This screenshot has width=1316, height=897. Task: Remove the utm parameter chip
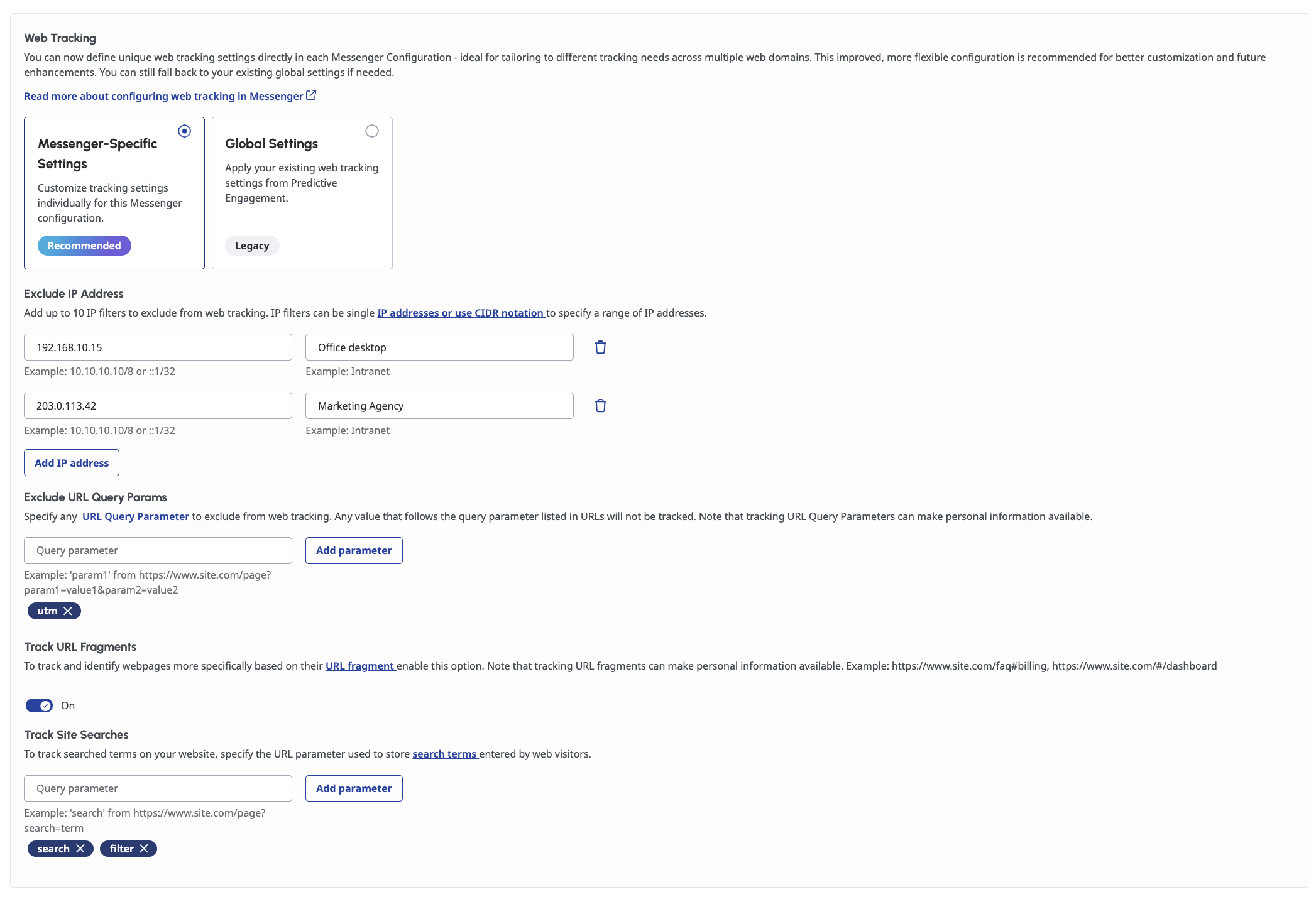[68, 611]
